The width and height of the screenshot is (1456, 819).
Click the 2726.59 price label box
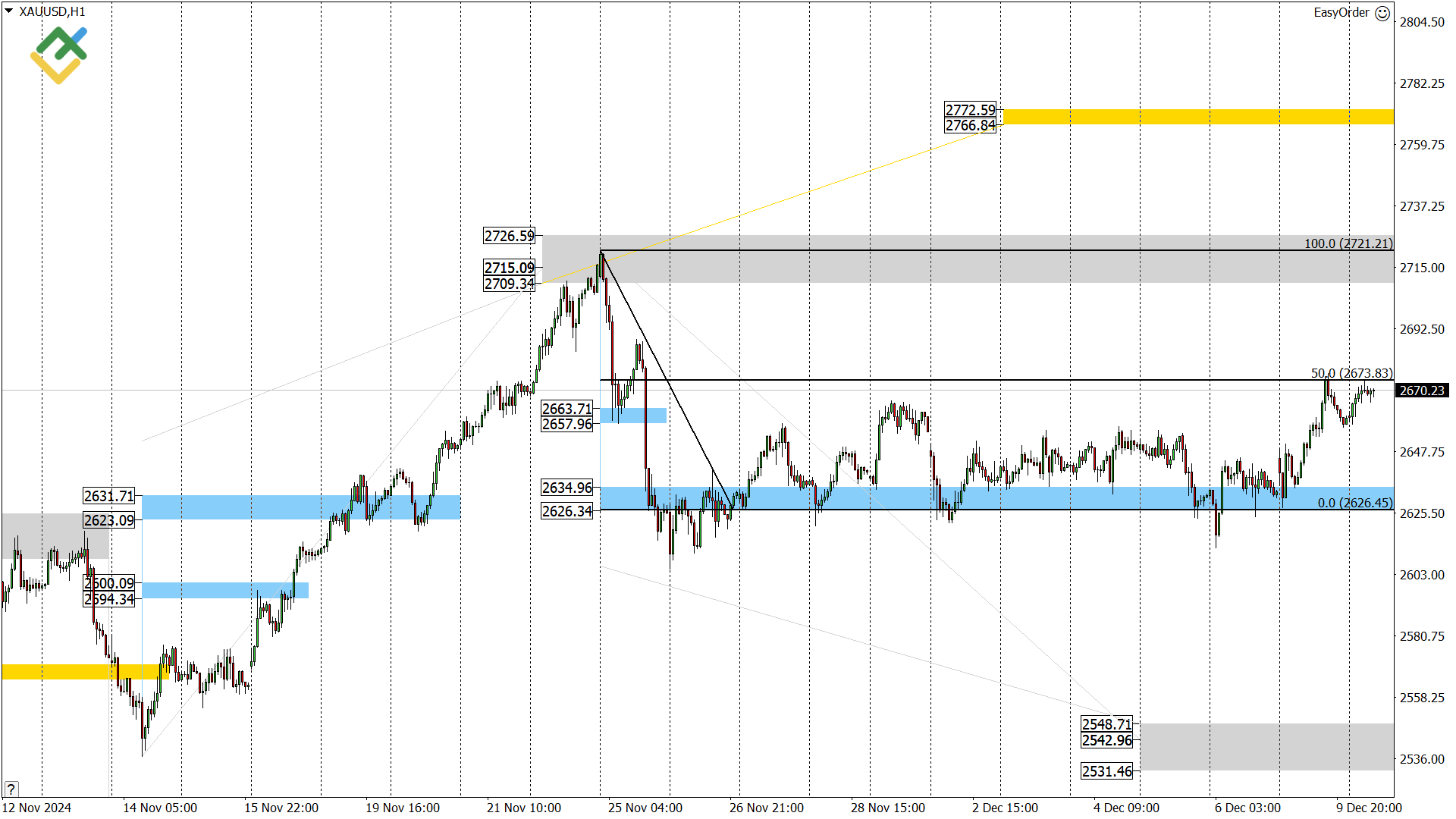509,236
